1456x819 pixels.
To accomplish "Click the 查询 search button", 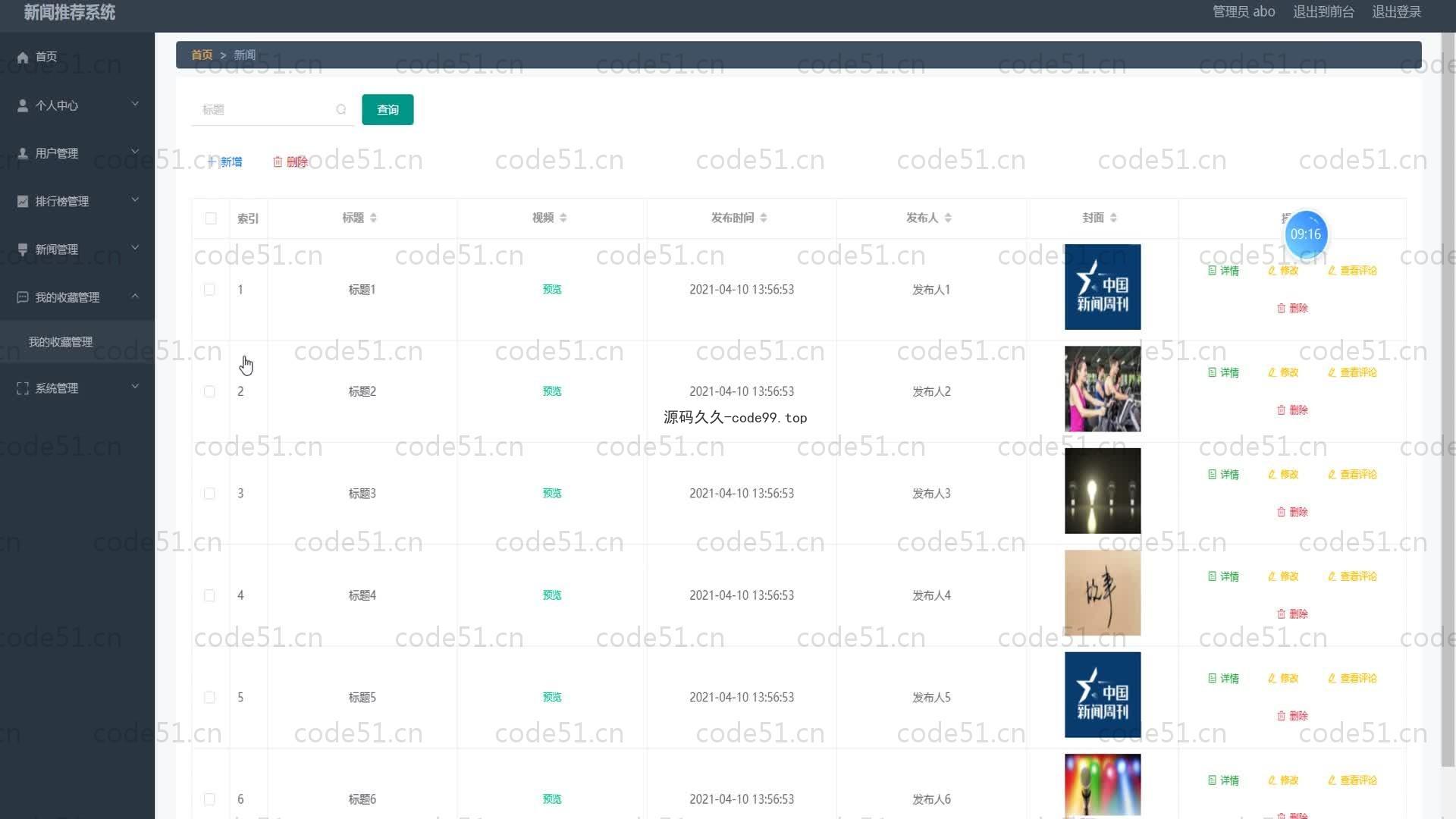I will coord(388,110).
